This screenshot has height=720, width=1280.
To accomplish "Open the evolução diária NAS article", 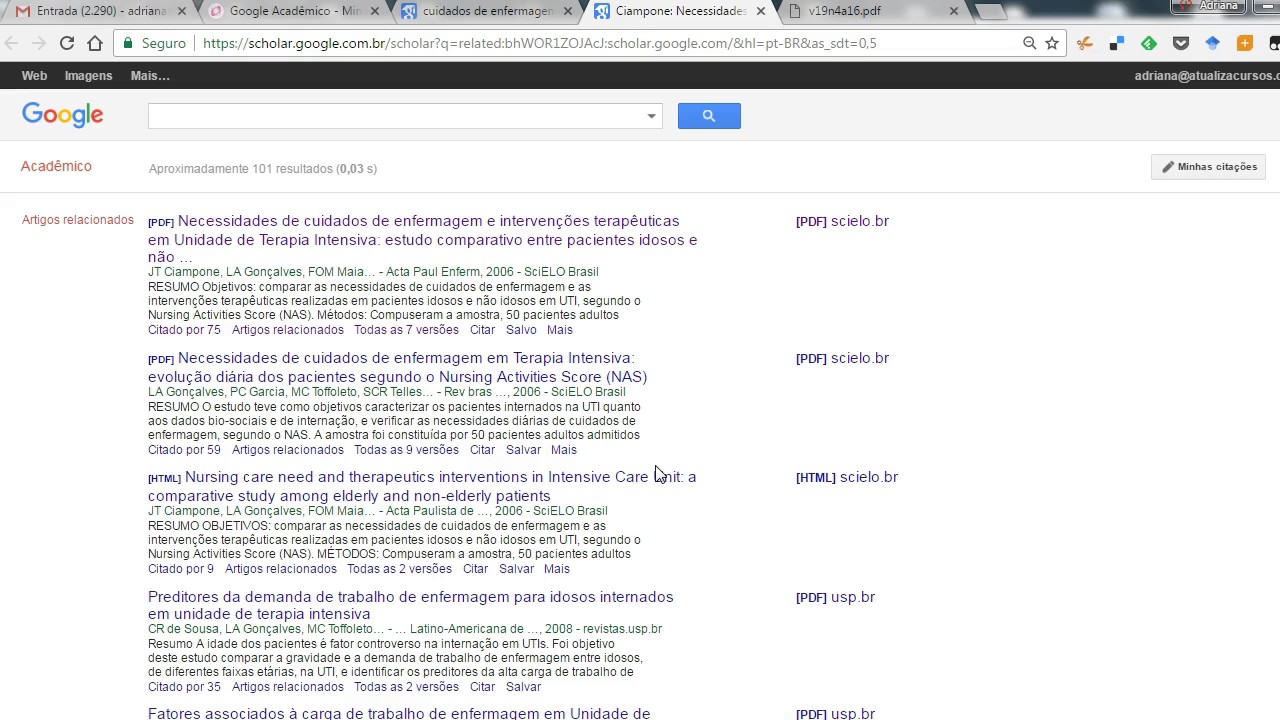I will pos(398,367).
